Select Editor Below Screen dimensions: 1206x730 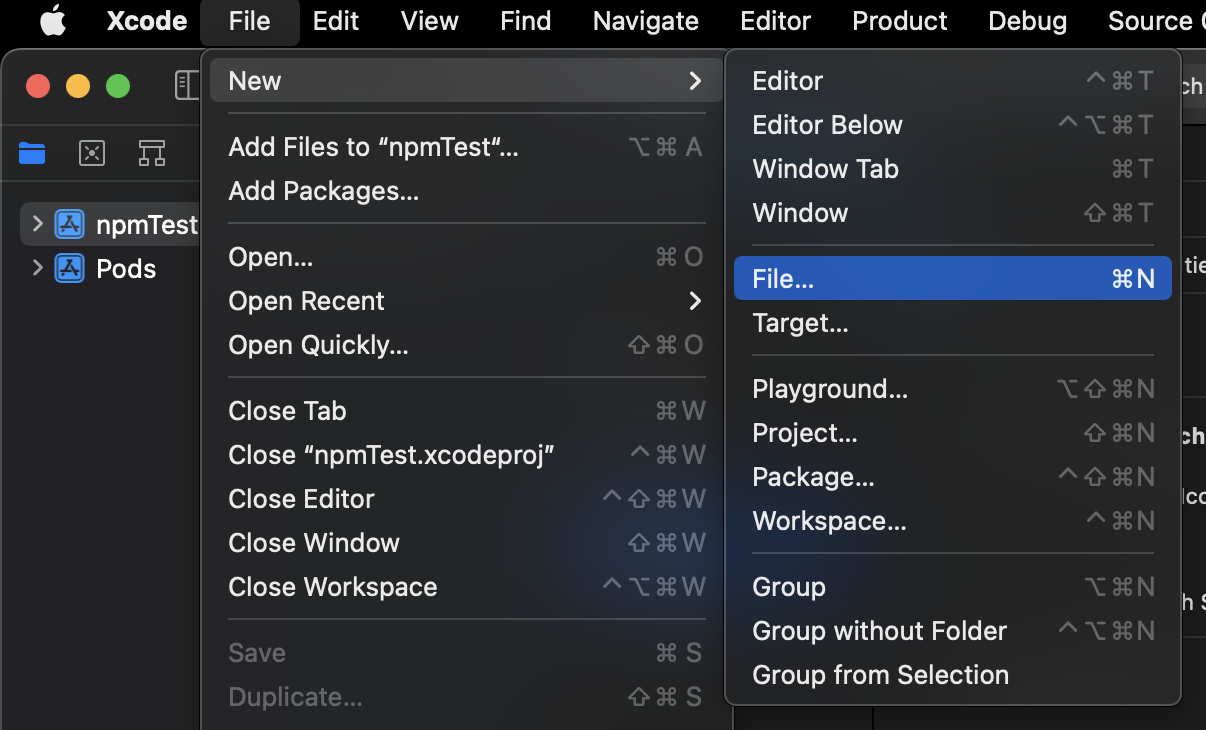(953, 125)
